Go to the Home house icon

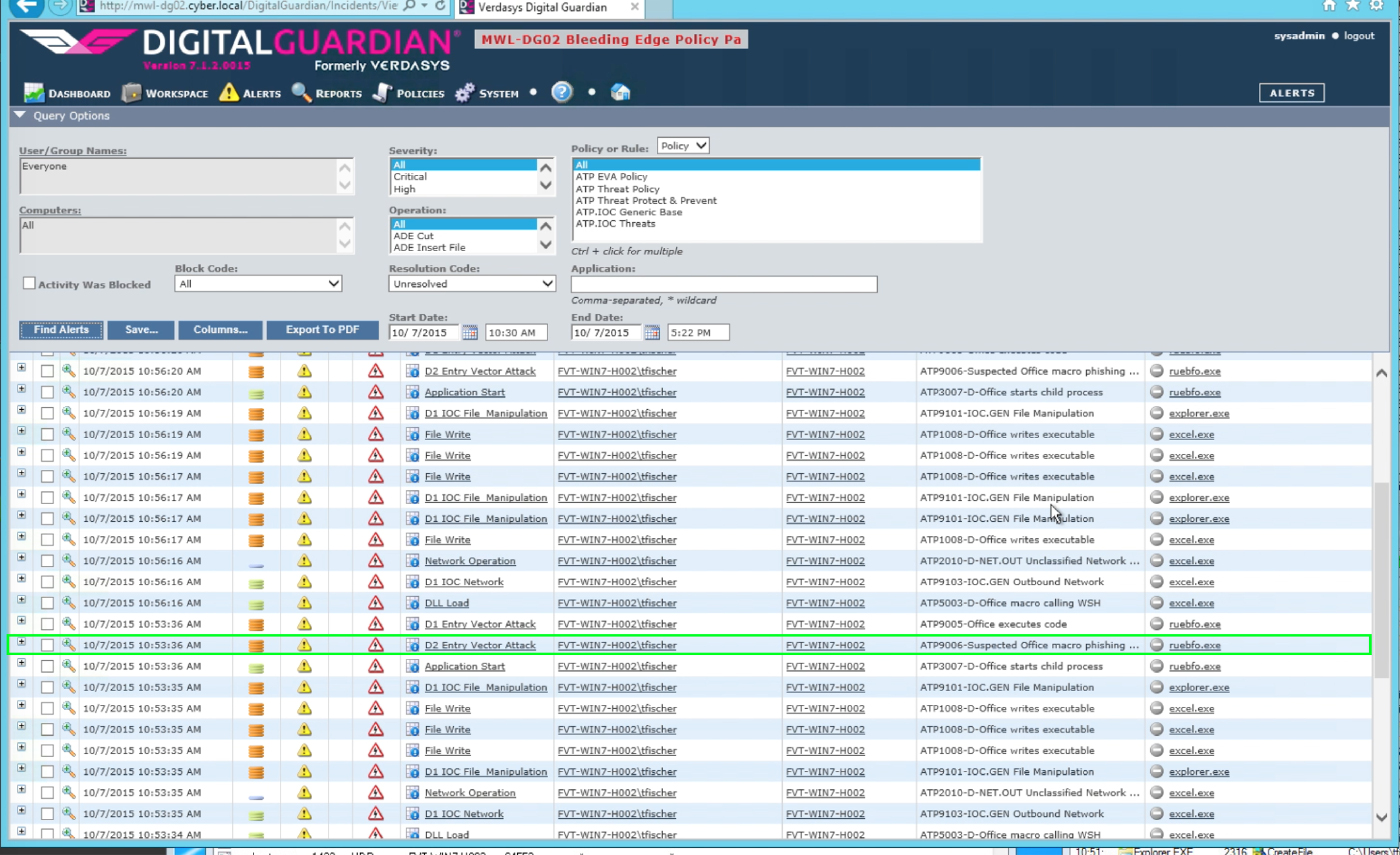coord(620,92)
